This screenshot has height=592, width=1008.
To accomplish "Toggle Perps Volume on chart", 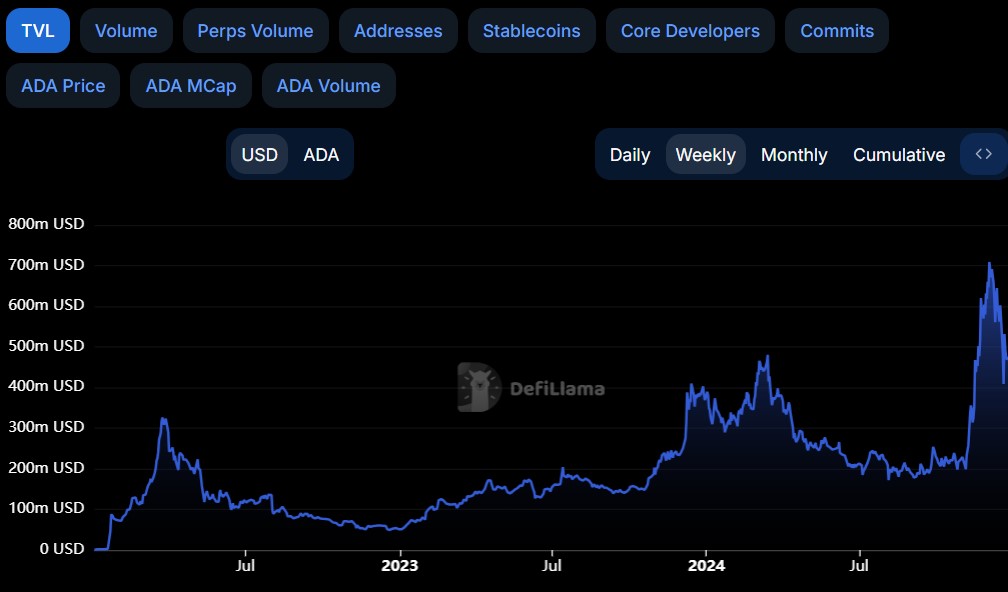I will (x=255, y=31).
